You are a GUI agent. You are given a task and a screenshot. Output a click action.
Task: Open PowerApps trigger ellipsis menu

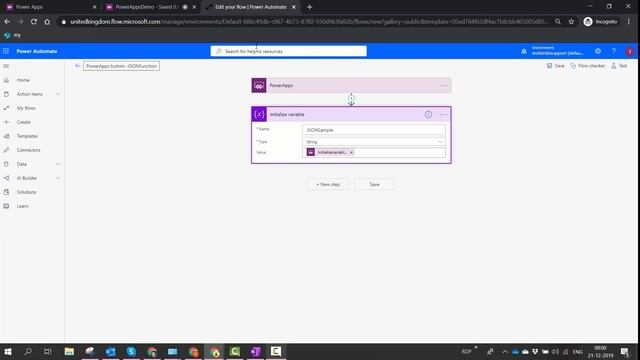[x=443, y=86]
